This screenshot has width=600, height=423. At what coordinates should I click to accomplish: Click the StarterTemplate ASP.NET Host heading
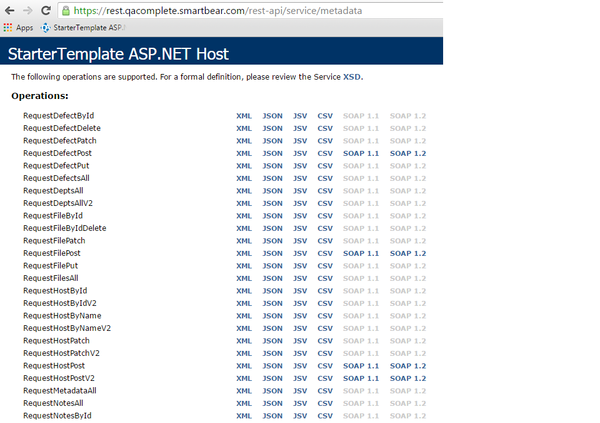pyautogui.click(x=118, y=54)
